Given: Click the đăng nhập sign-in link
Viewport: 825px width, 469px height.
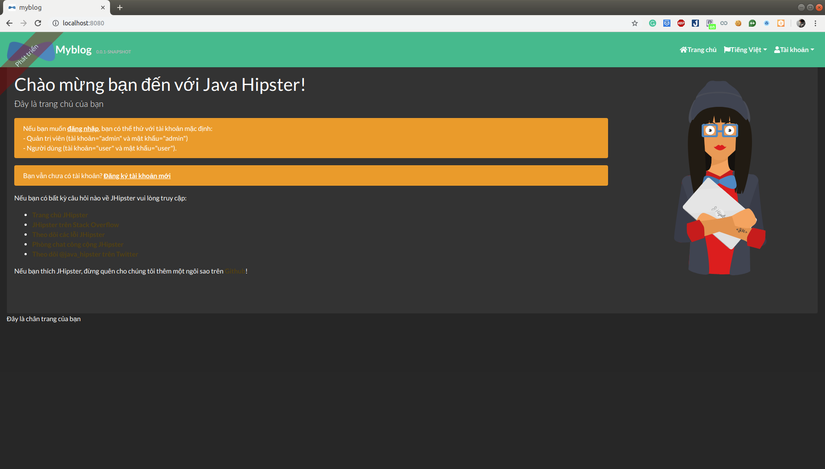Looking at the screenshot, I should (83, 129).
